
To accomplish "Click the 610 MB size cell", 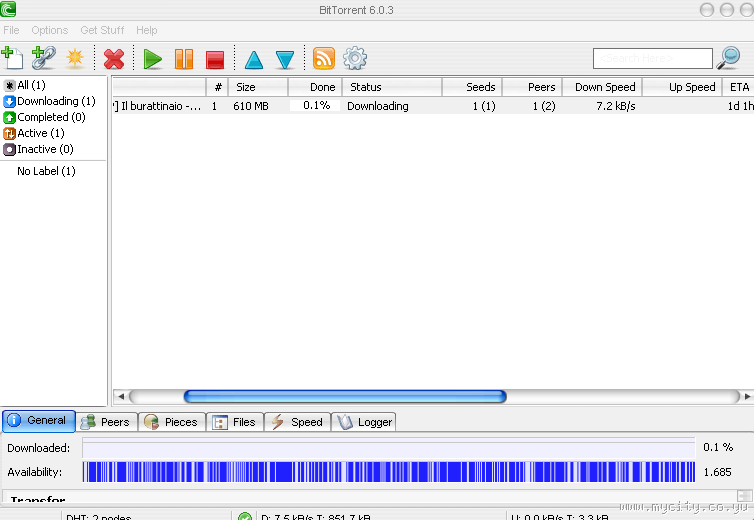I will tap(251, 106).
